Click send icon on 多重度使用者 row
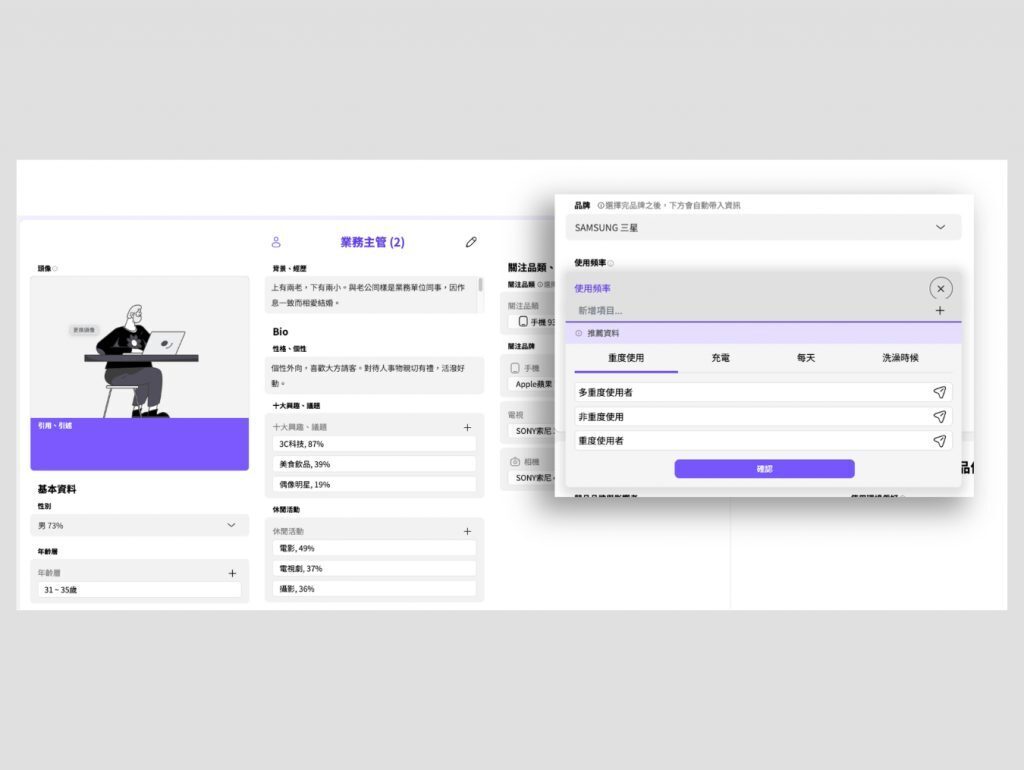1024x770 pixels. pos(939,392)
